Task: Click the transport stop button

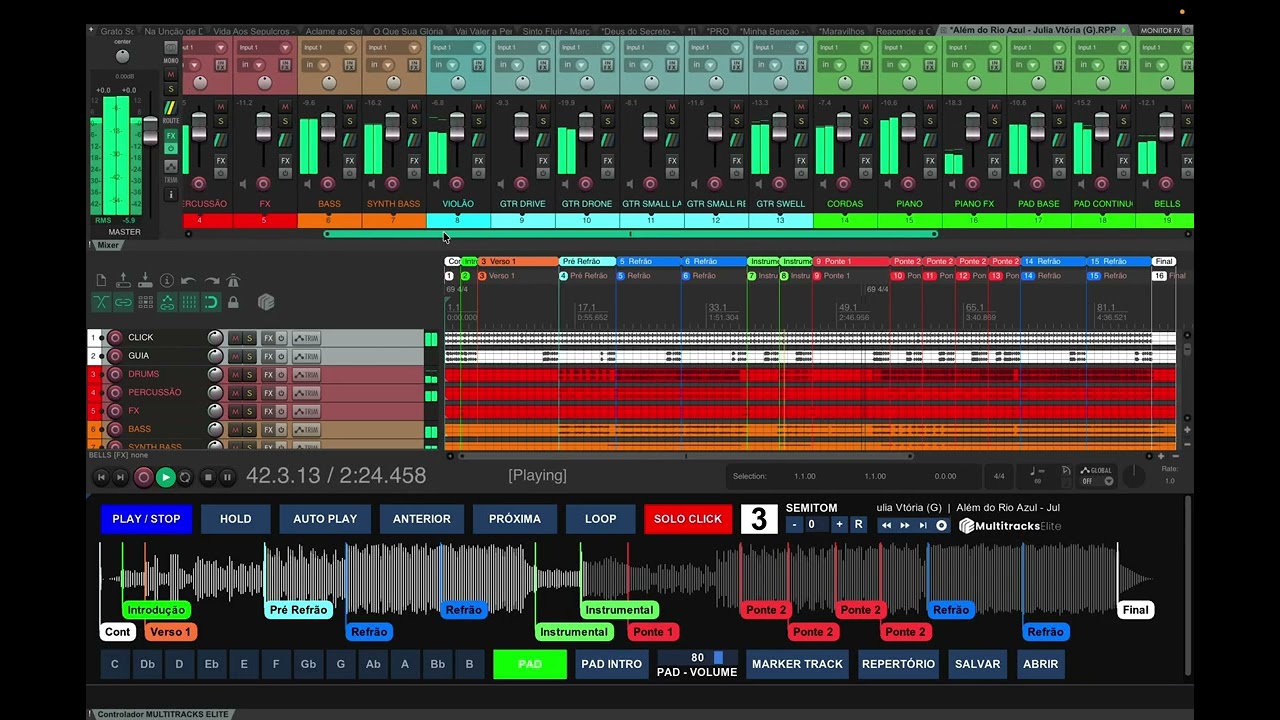Action: point(208,477)
